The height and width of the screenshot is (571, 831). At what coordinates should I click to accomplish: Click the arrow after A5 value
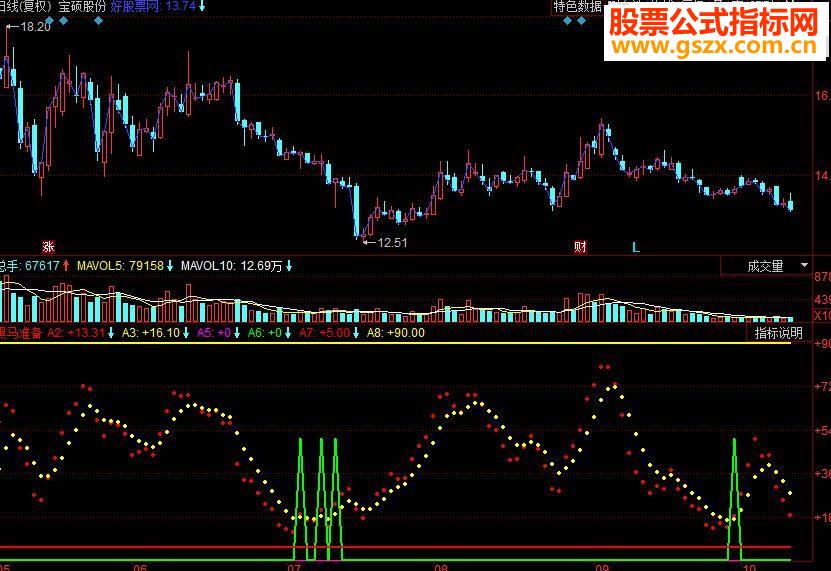[237, 333]
